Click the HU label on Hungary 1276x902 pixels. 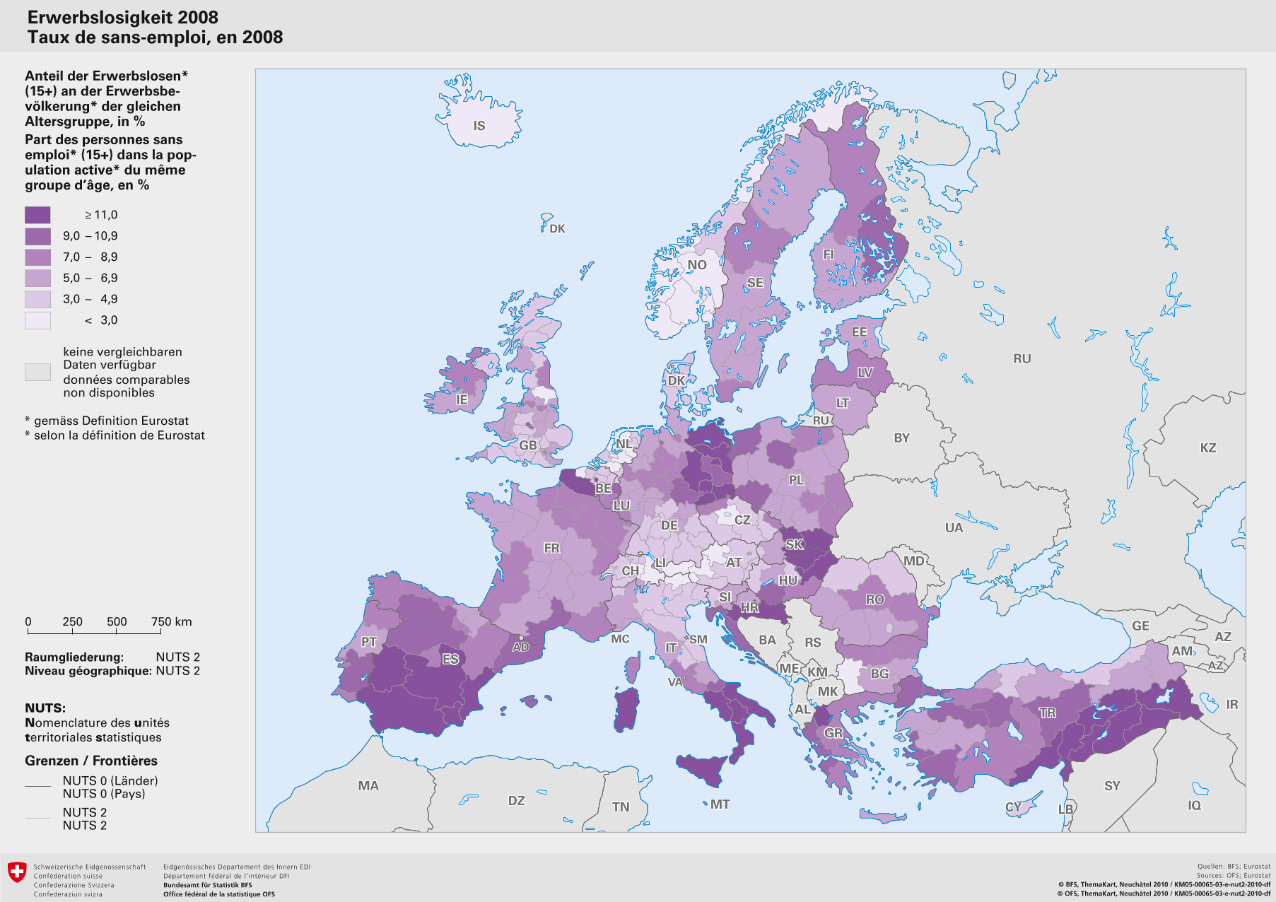click(x=788, y=580)
